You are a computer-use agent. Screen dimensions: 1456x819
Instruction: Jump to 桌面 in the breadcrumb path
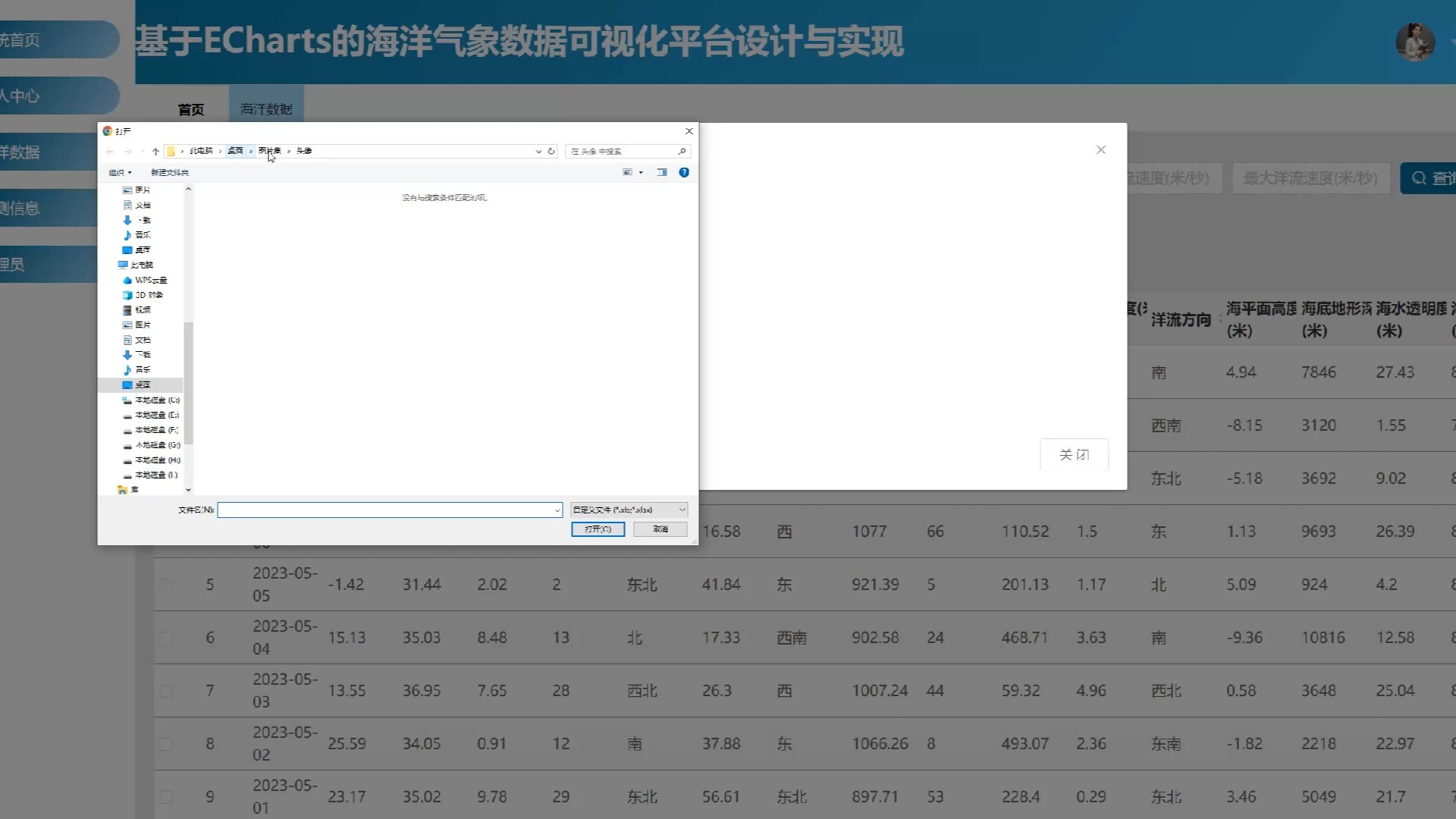click(x=235, y=151)
